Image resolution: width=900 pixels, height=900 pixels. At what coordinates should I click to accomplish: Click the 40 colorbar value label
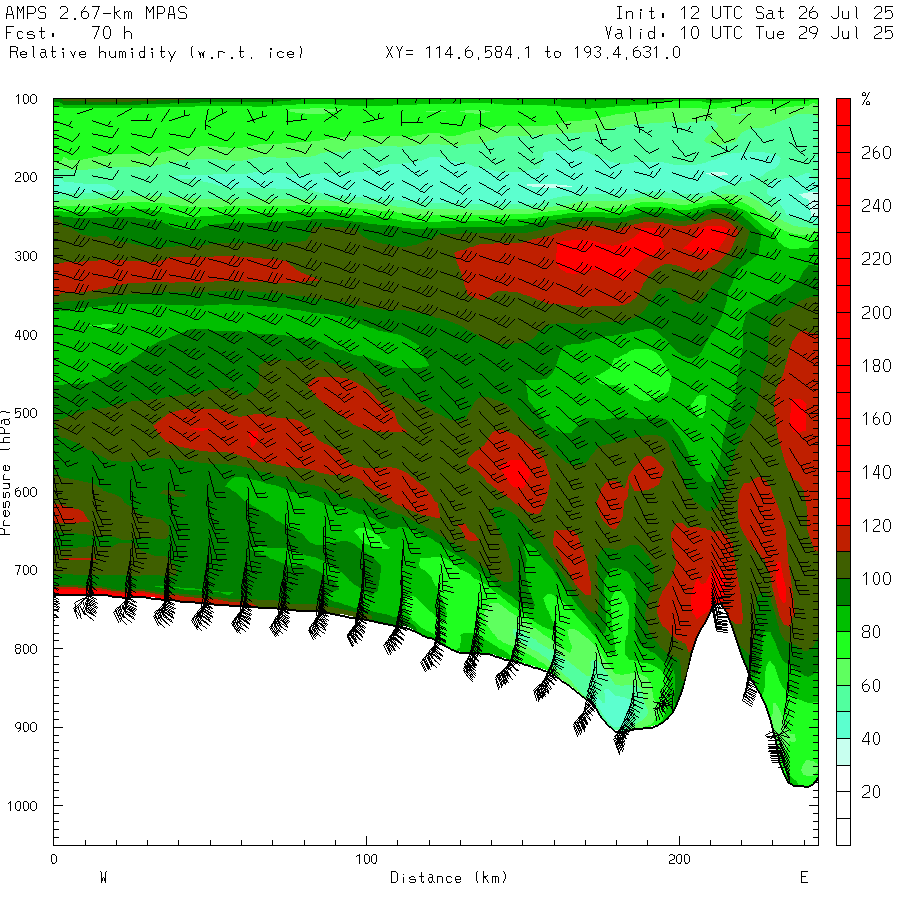point(871,739)
